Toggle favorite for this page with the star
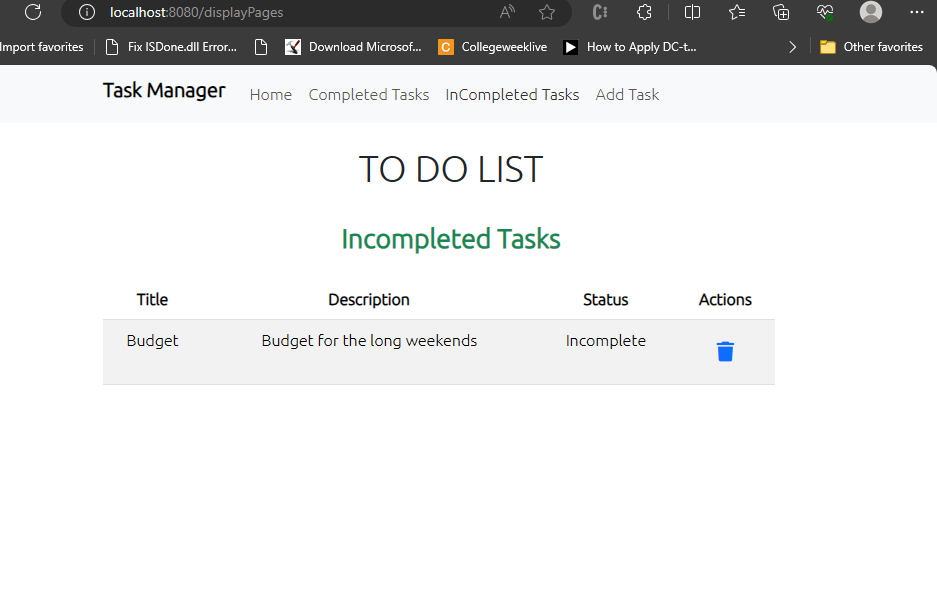 [x=547, y=13]
